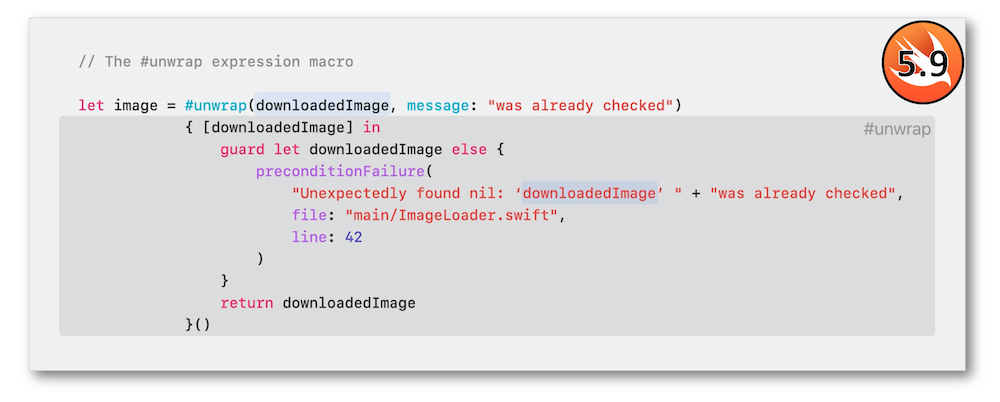
Task: Click the "Unexpectedly found nil" string
Action: pos(403,193)
